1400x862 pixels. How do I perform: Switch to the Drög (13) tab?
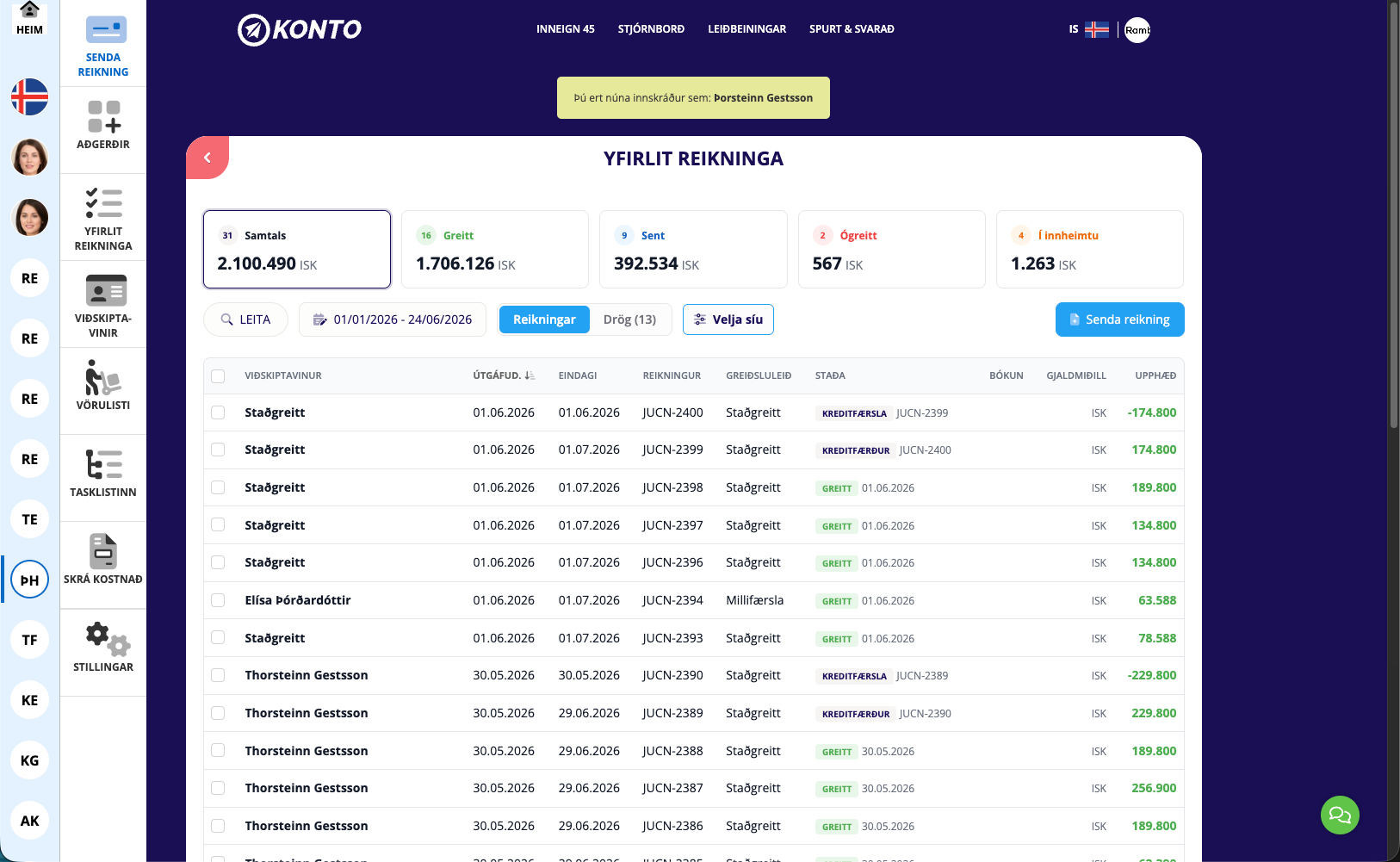point(629,319)
